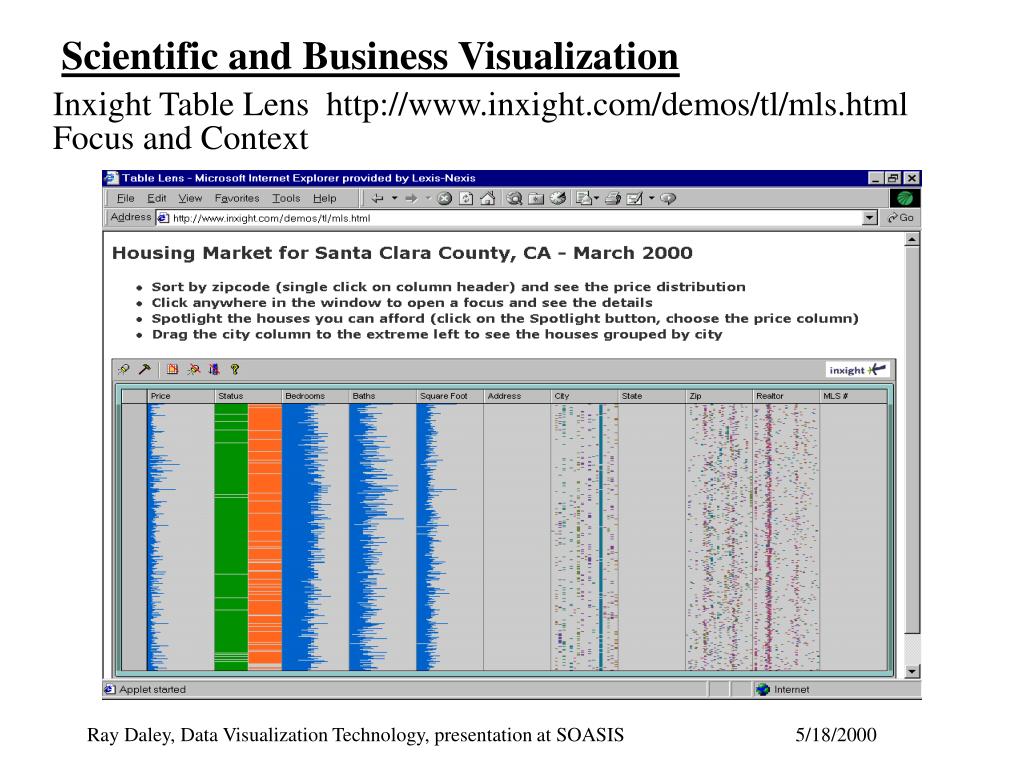The height and width of the screenshot is (768, 1024).
Task: Click the green Status column bar
Action: point(231,537)
